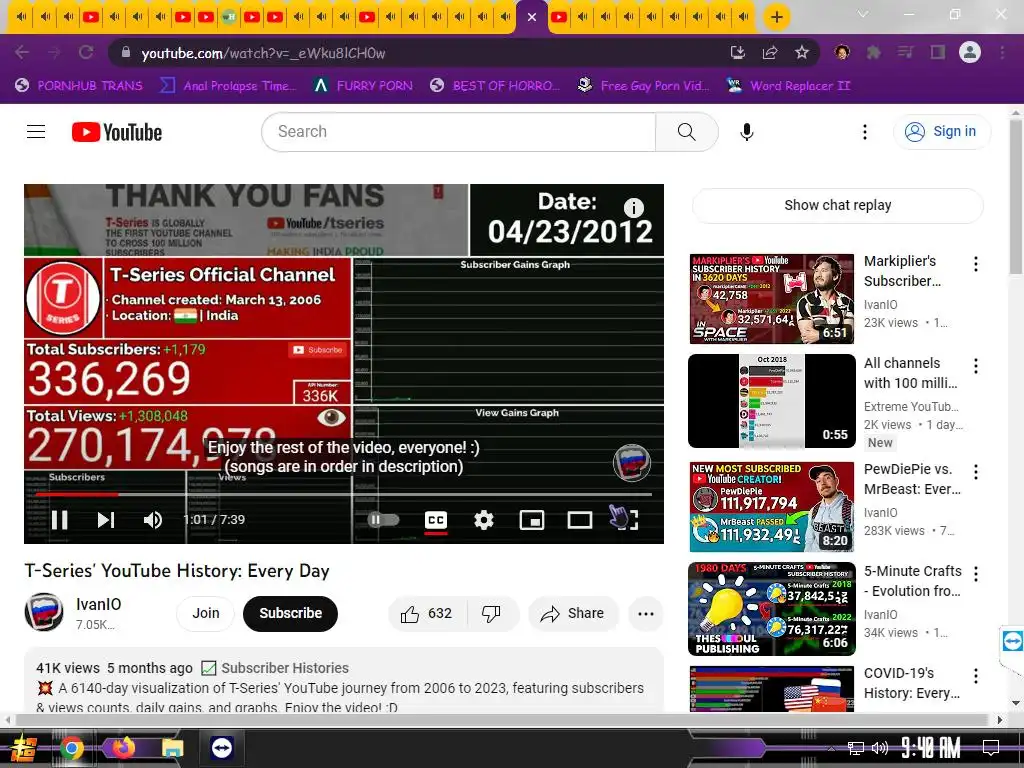Viewport: 1024px width, 768px height.
Task: Open the Windows Start button
Action: [x=23, y=748]
